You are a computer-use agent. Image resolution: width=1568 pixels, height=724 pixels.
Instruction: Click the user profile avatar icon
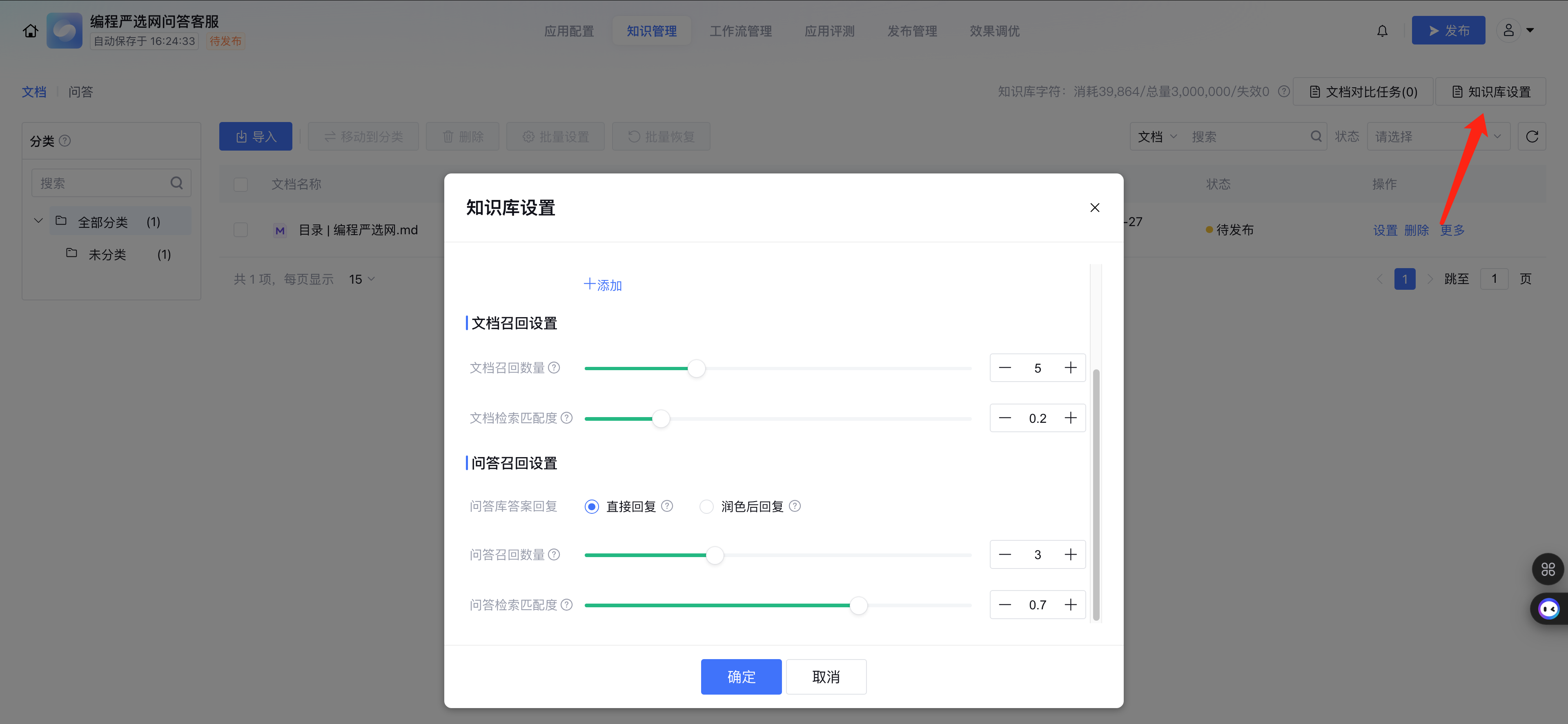point(1508,31)
